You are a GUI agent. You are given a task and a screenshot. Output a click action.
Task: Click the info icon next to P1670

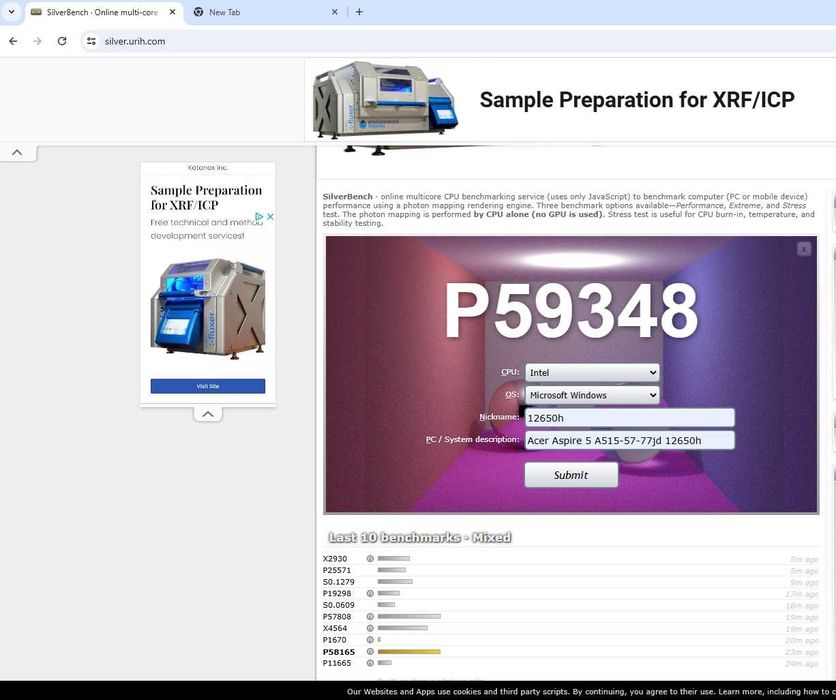(x=370, y=640)
